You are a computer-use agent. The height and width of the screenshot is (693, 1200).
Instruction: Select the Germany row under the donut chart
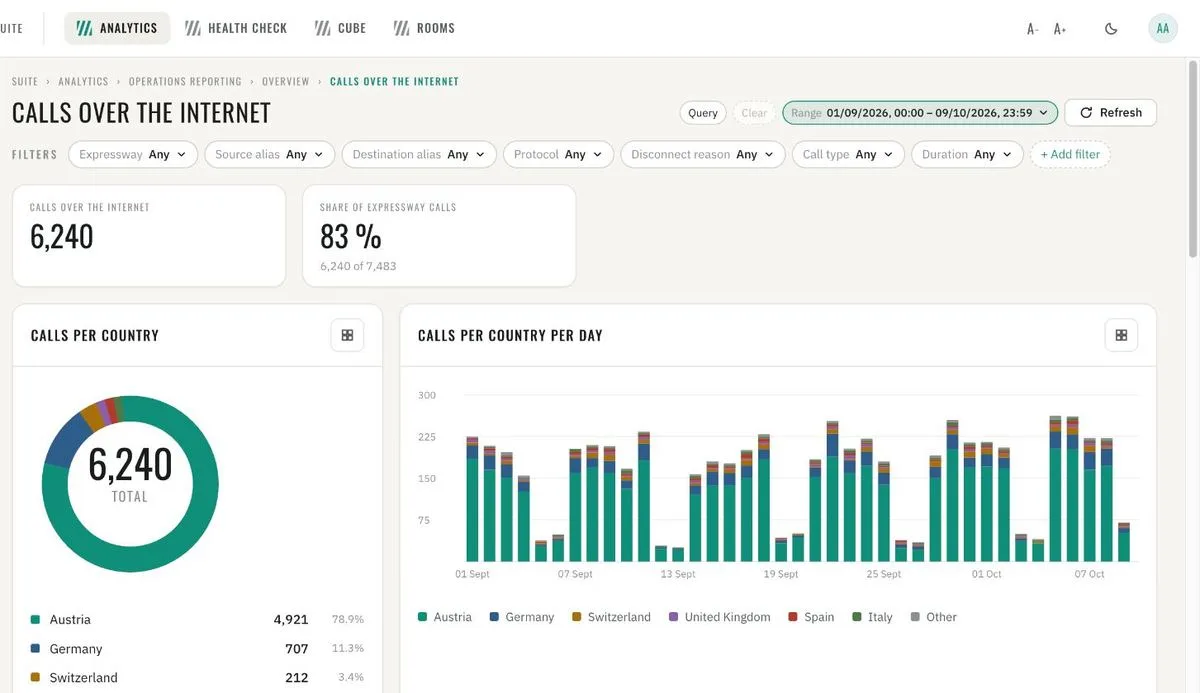point(197,649)
